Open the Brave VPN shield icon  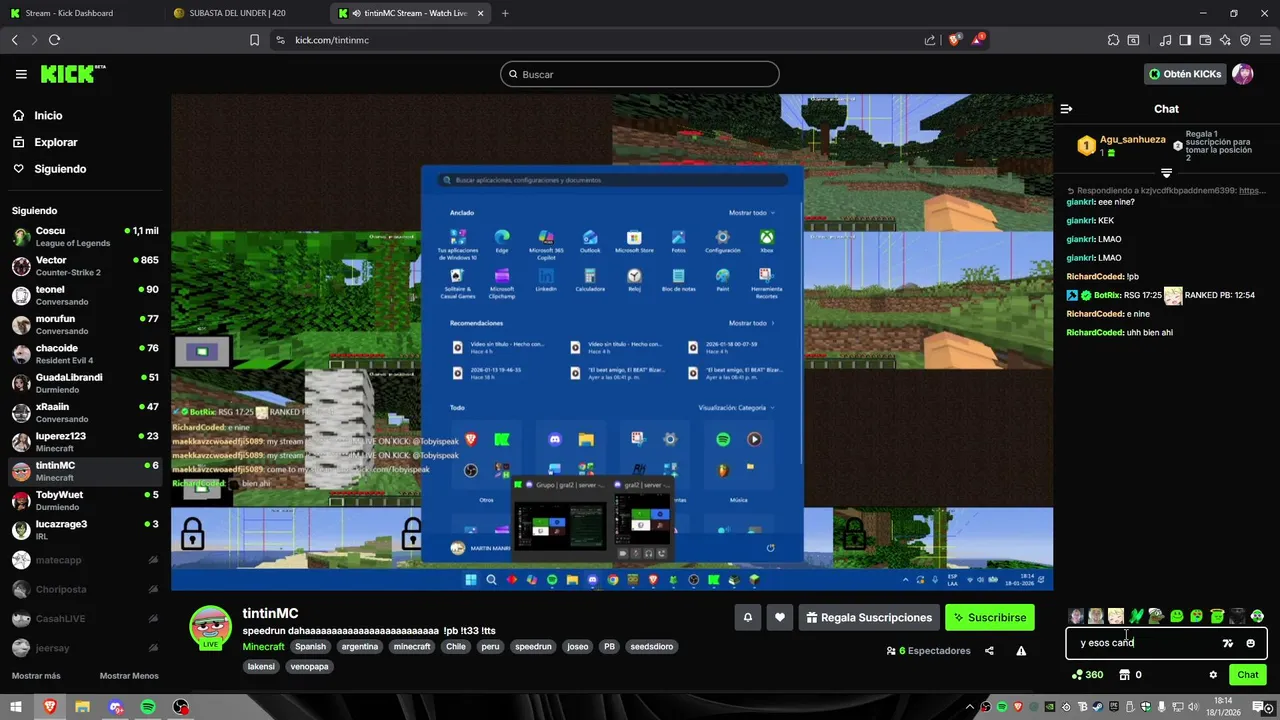[1245, 40]
